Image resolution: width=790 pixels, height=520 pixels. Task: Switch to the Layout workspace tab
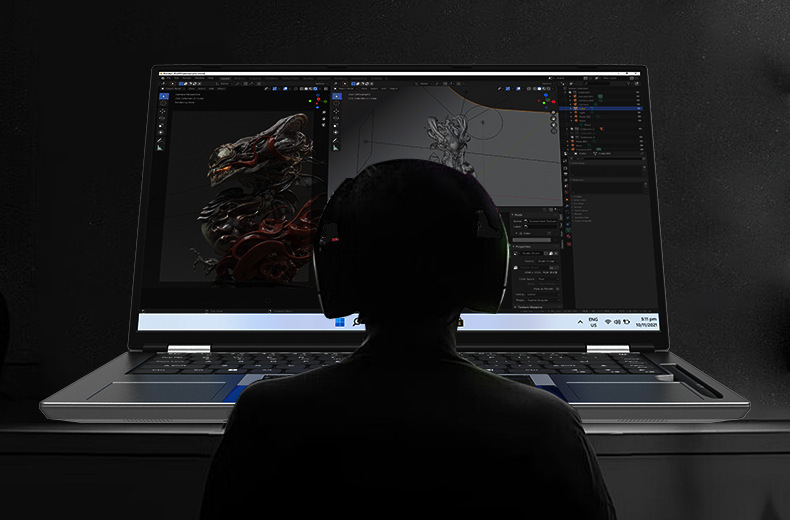tap(225, 79)
